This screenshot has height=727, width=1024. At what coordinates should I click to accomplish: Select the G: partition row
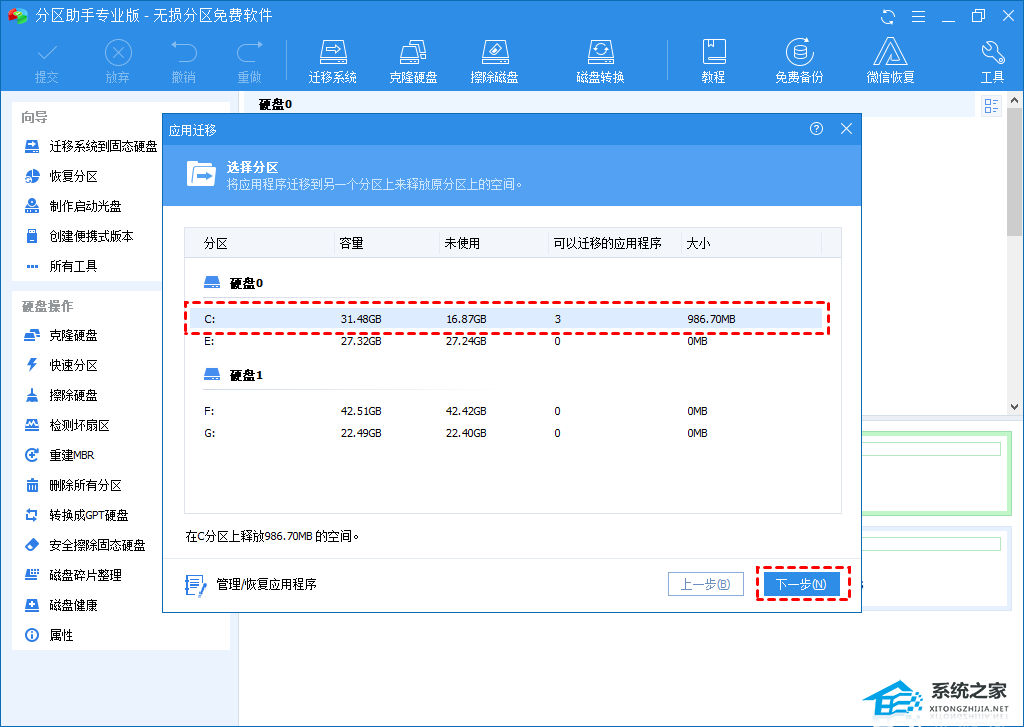[x=504, y=433]
